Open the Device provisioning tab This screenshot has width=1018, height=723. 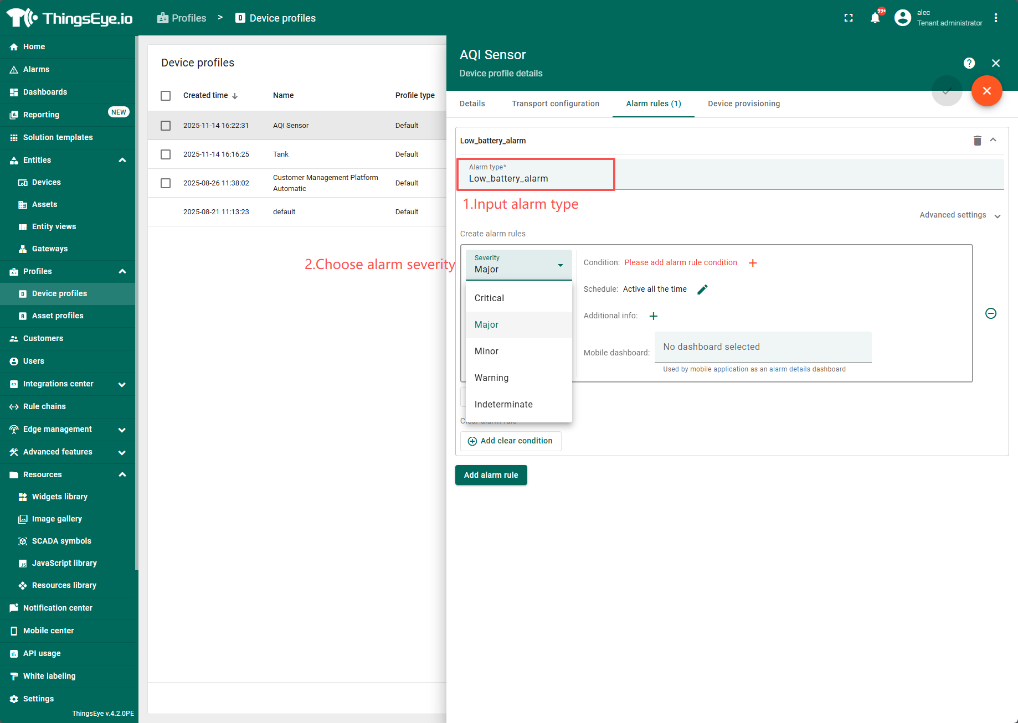tap(743, 104)
